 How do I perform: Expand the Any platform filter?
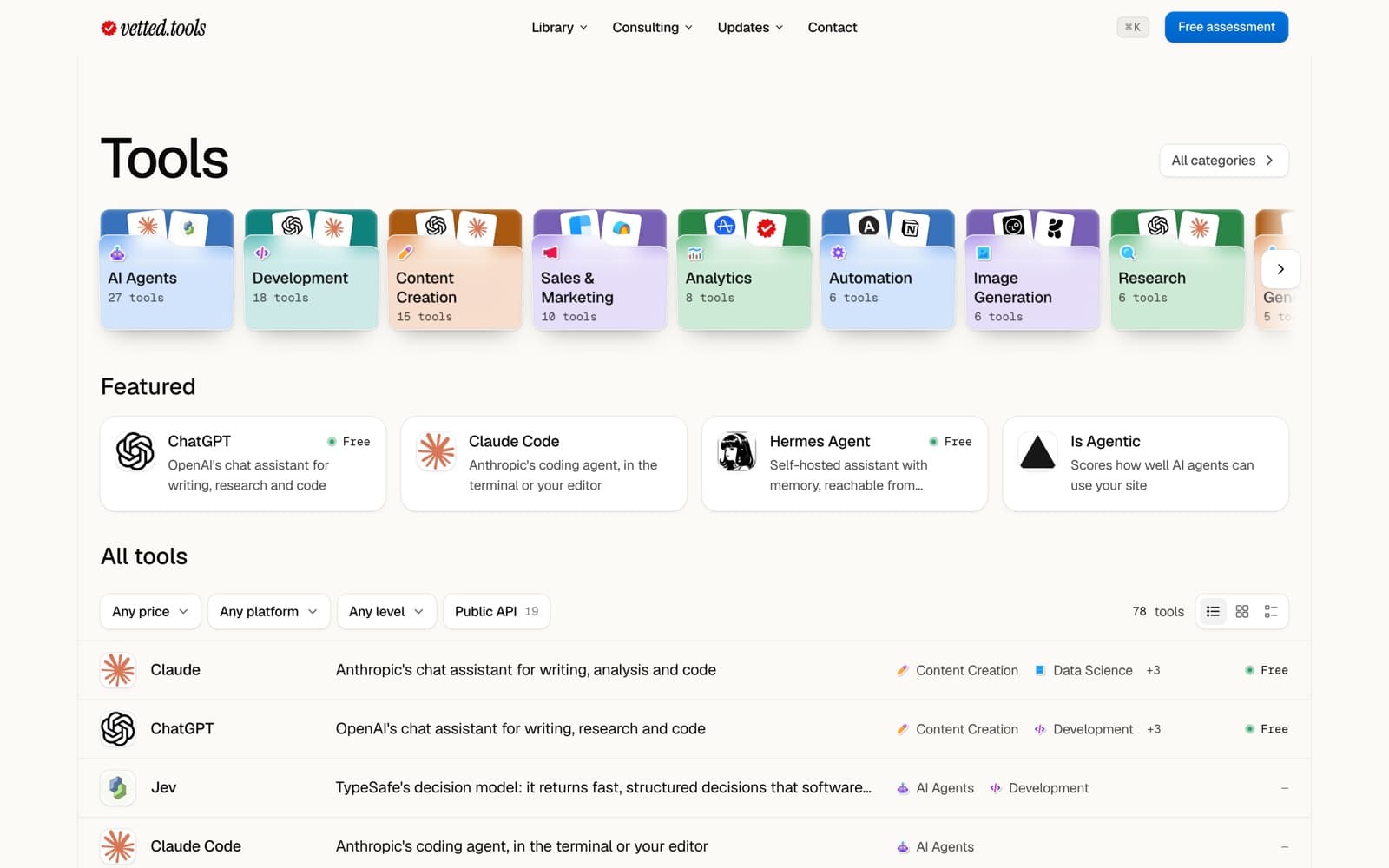pos(268,611)
